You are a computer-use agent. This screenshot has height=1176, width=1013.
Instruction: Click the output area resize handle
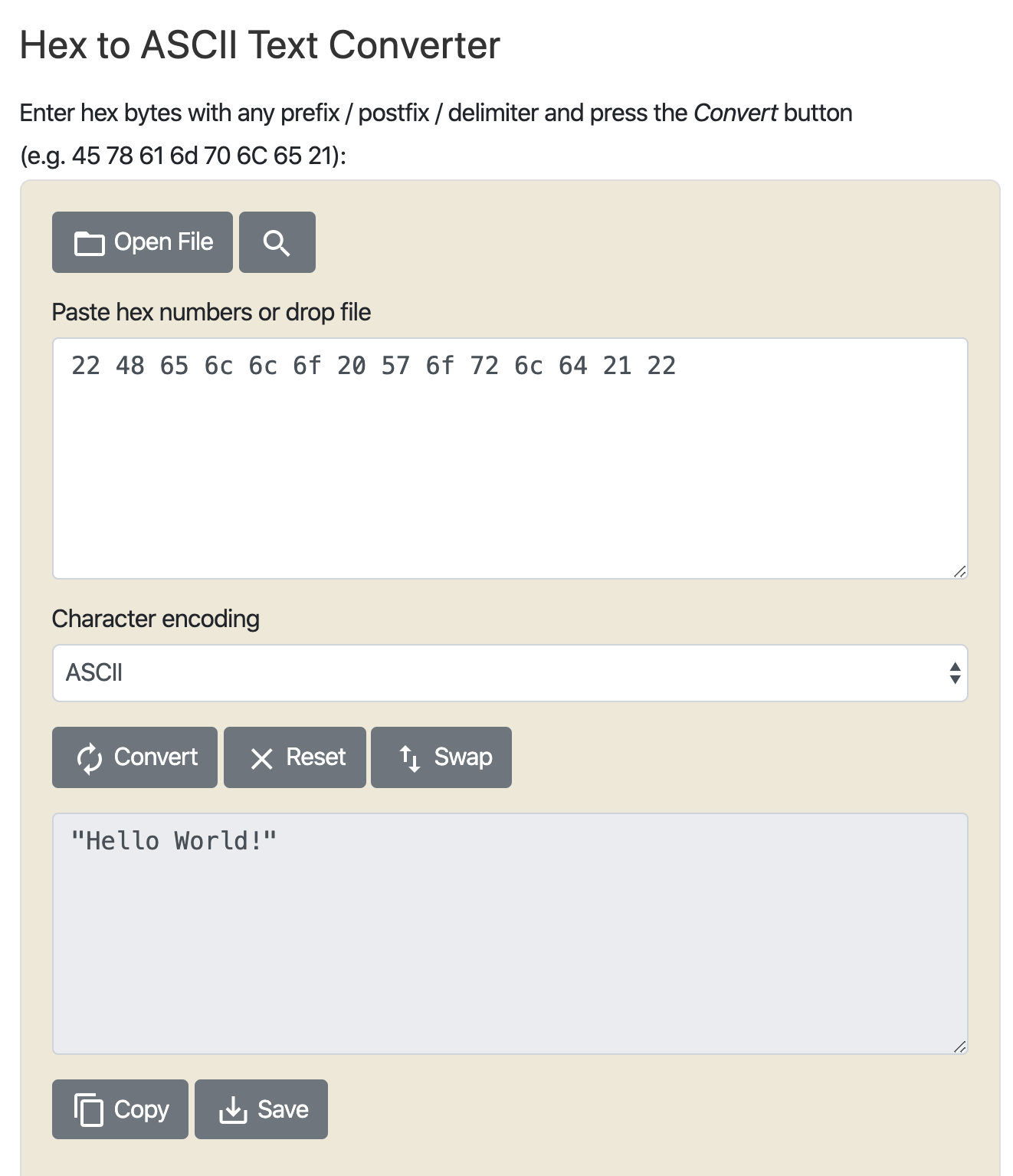960,1046
